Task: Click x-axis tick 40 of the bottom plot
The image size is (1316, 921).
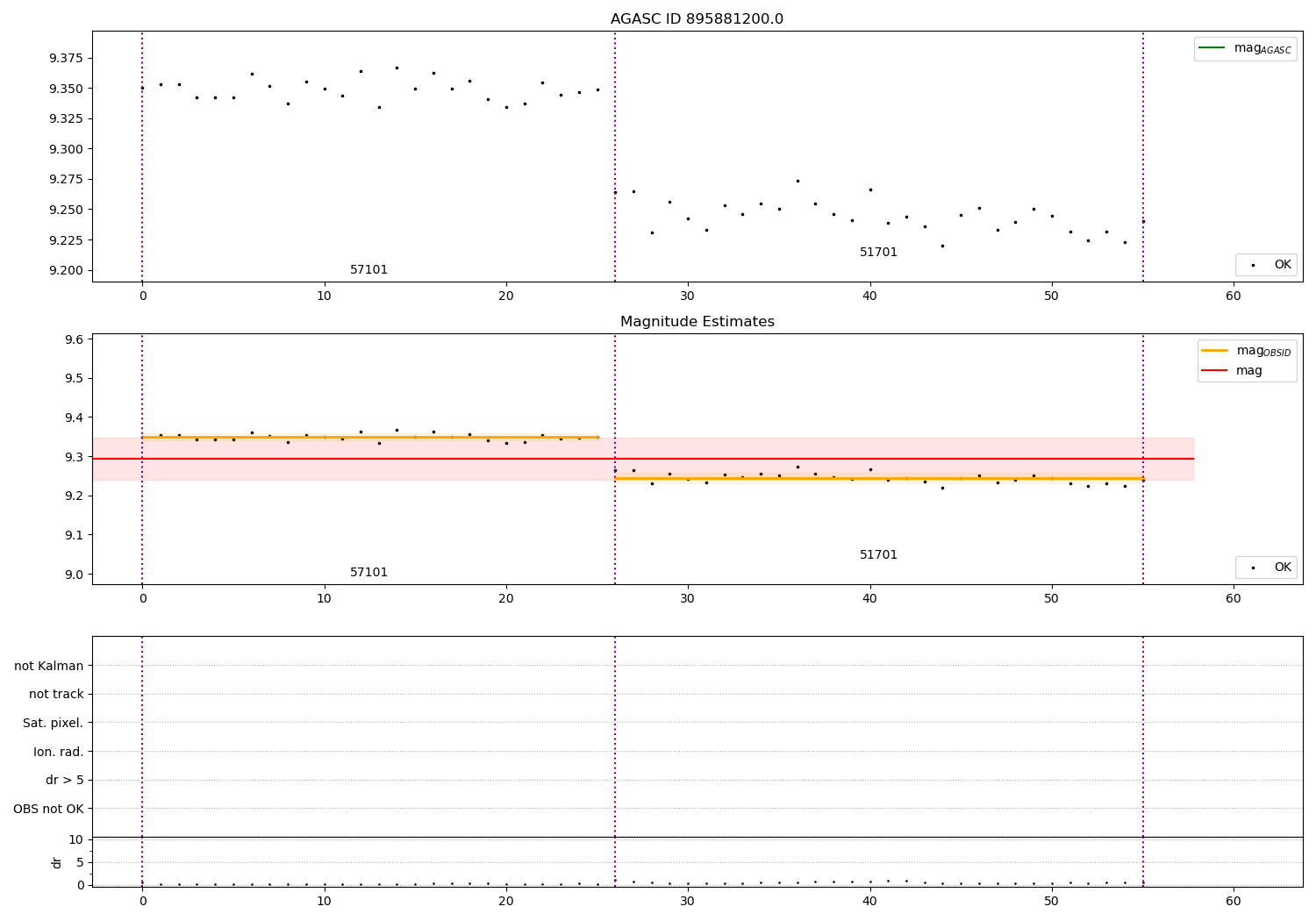Action: tap(869, 901)
